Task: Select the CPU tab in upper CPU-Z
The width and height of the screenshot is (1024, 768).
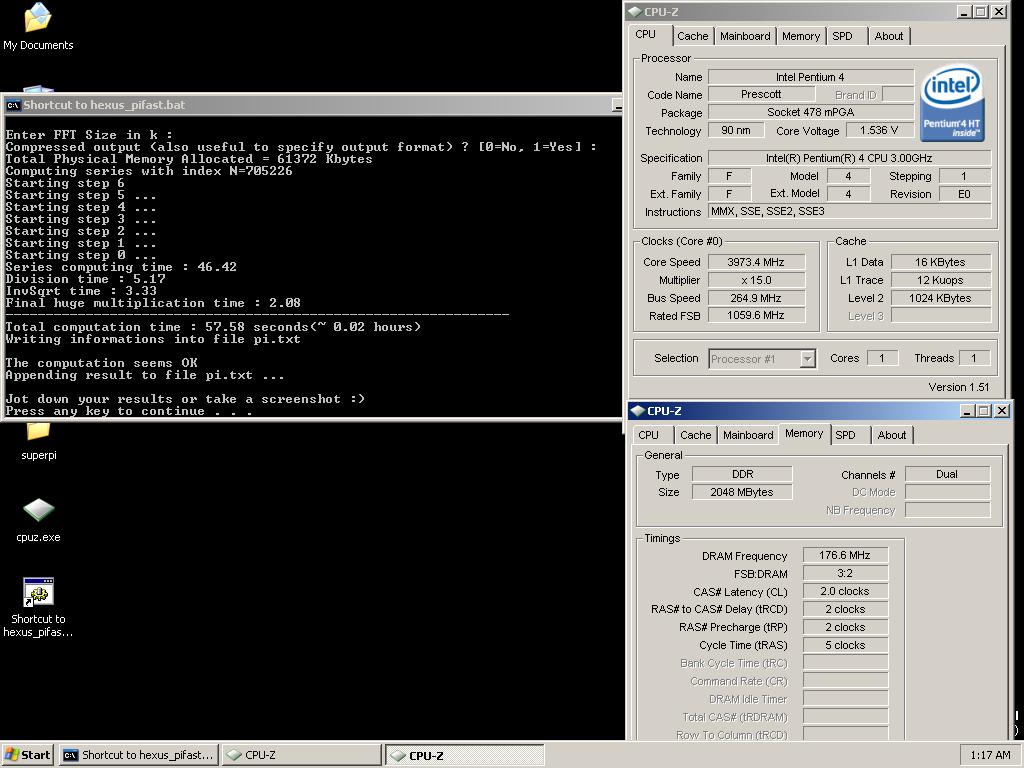Action: point(645,35)
